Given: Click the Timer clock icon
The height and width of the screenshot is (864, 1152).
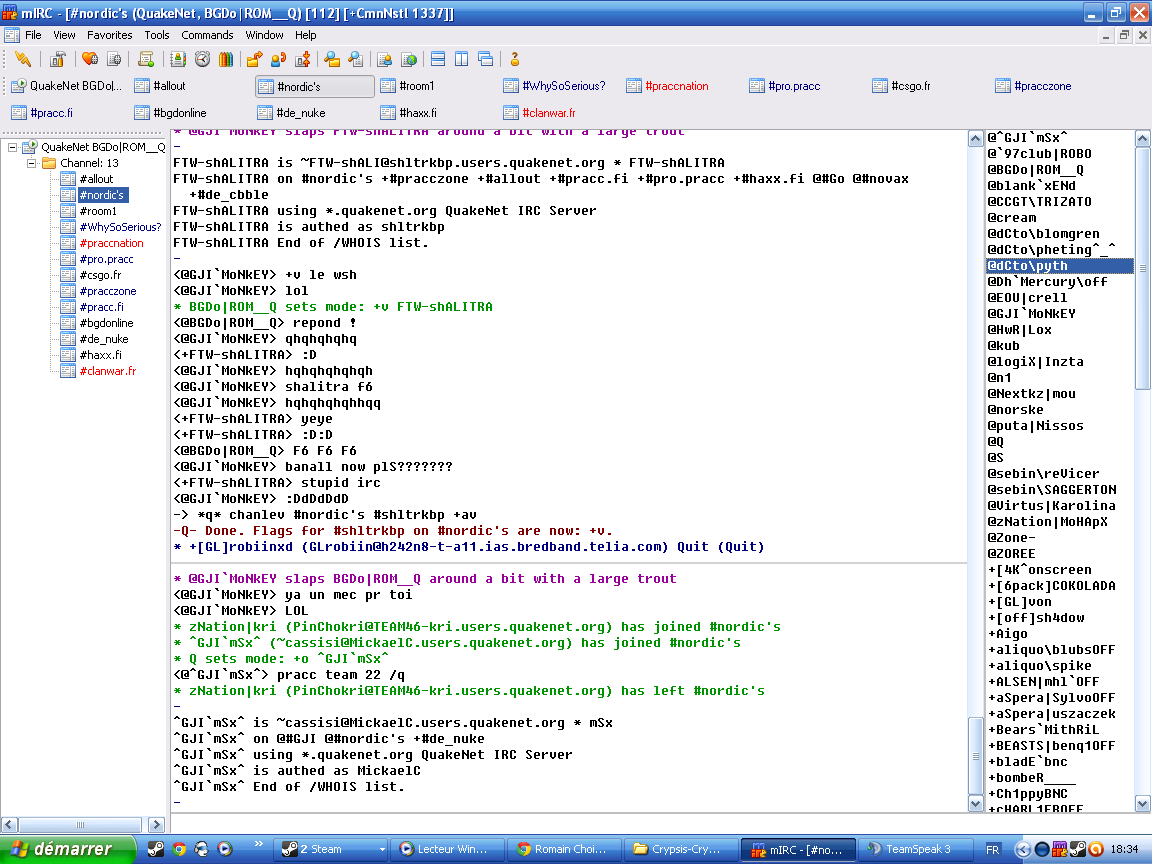Looking at the screenshot, I should 202,59.
